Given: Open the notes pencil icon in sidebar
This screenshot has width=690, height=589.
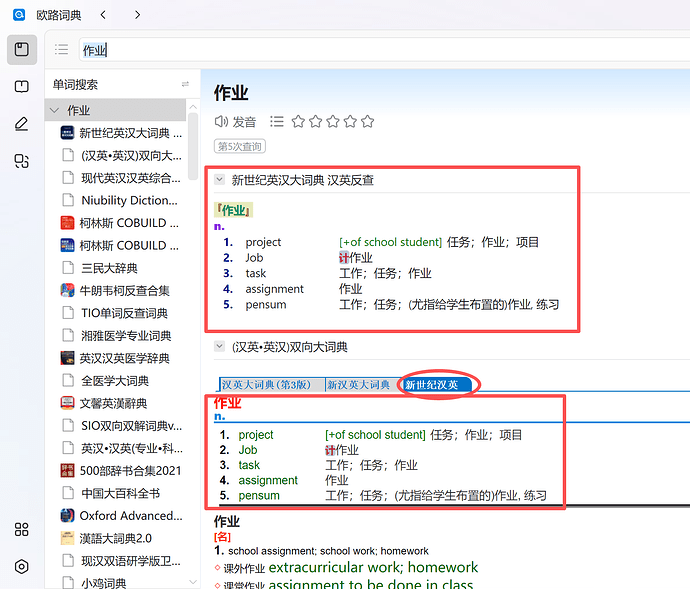Looking at the screenshot, I should (21, 124).
